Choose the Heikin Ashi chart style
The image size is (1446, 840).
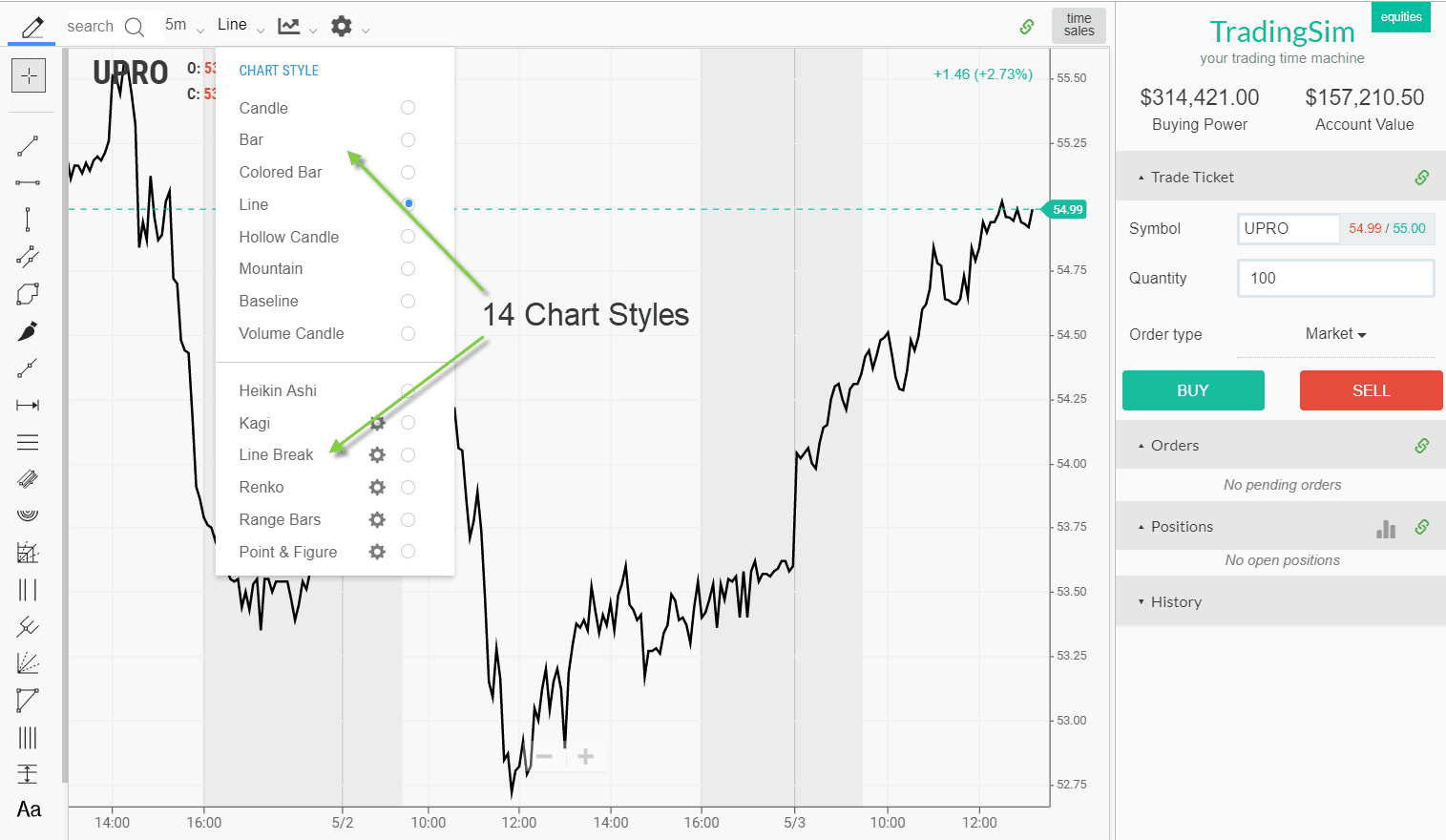409,389
